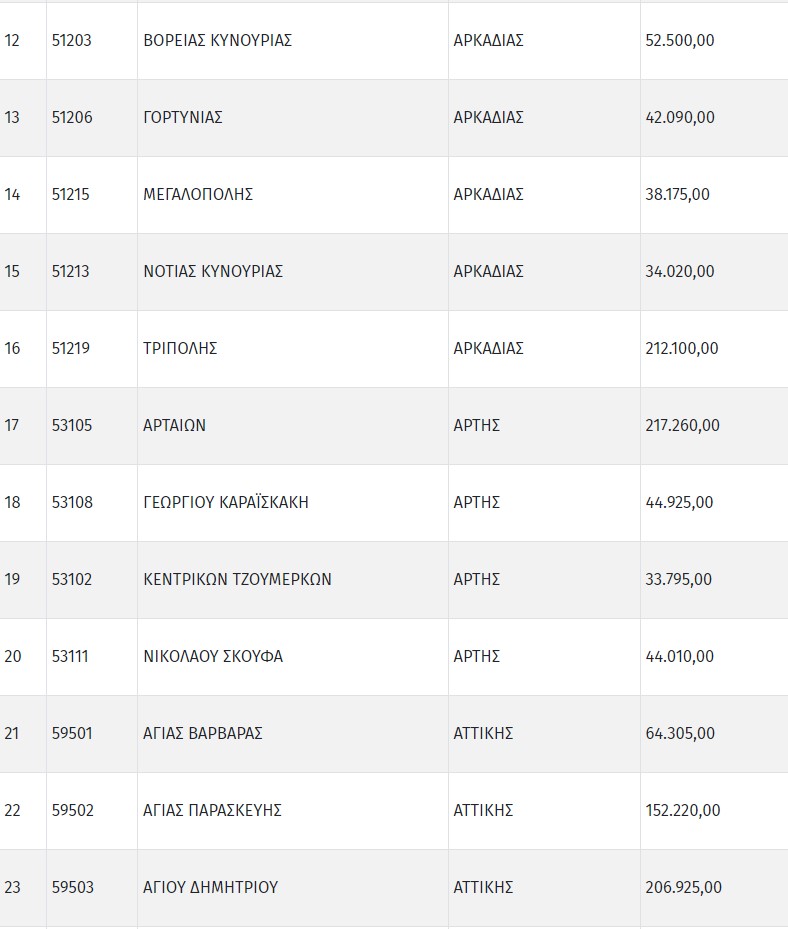Select the amount 44.925,00
Screen dimensions: 788x929
click(x=679, y=503)
